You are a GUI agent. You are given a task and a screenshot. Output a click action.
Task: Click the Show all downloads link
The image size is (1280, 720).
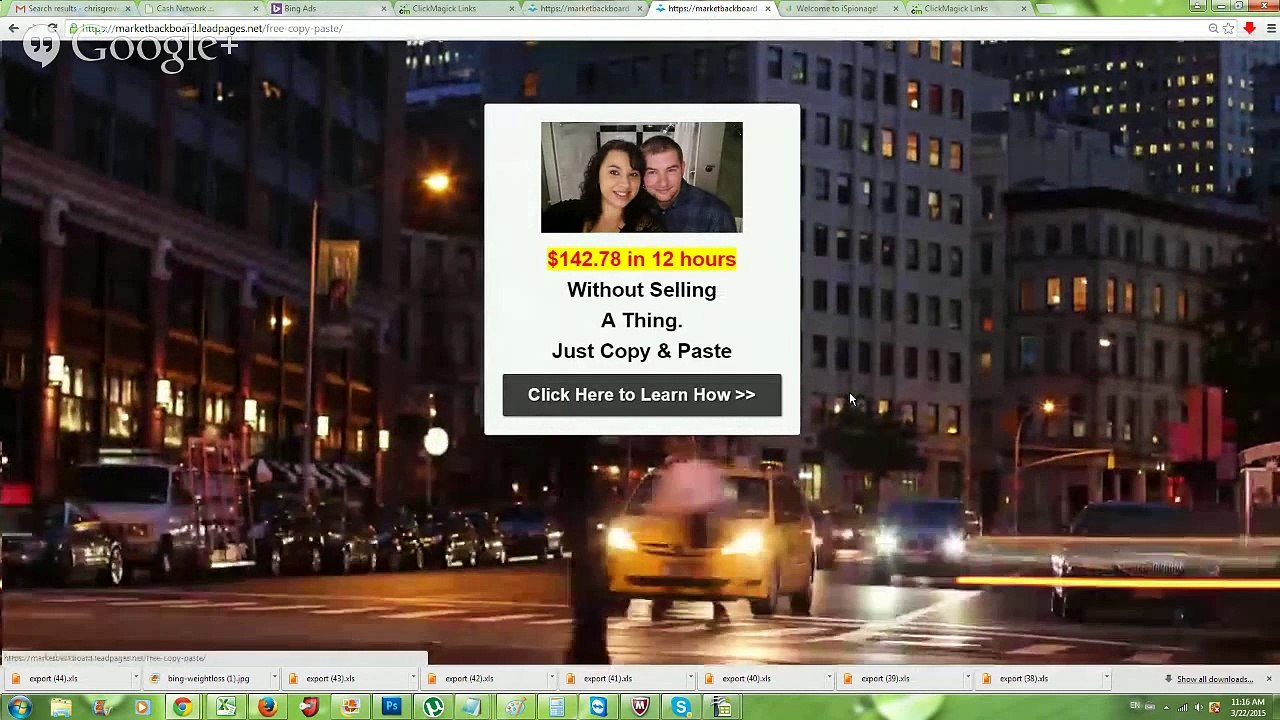[x=1214, y=679]
